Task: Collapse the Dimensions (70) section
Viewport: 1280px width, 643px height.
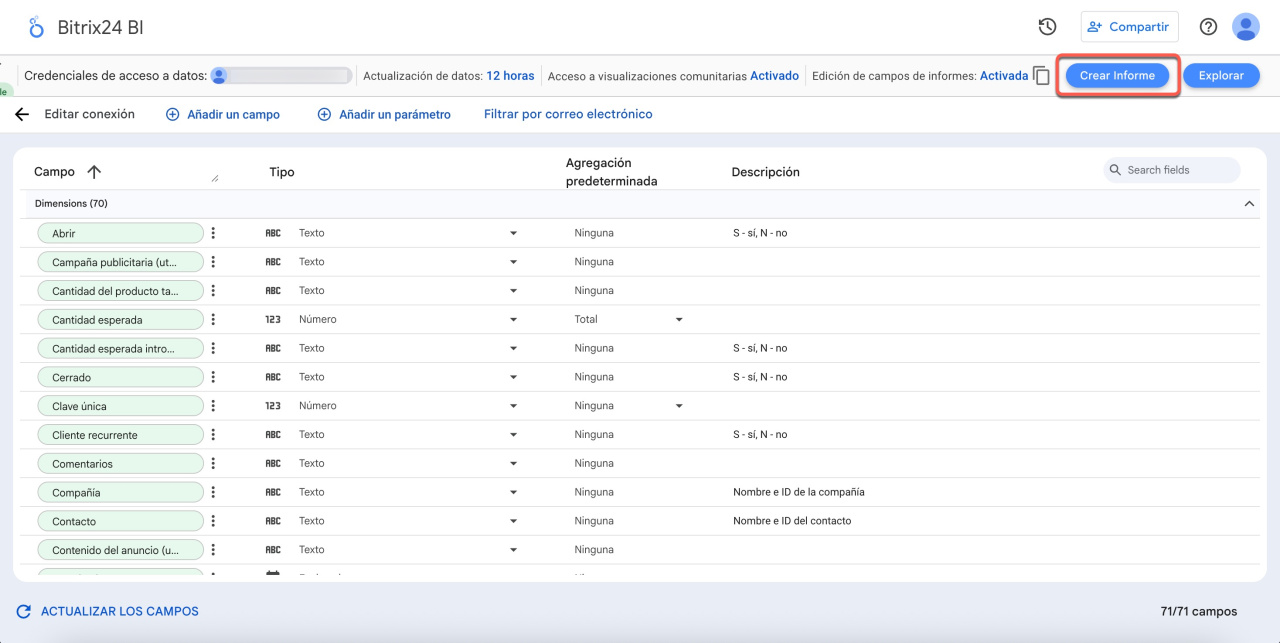Action: [1248, 204]
